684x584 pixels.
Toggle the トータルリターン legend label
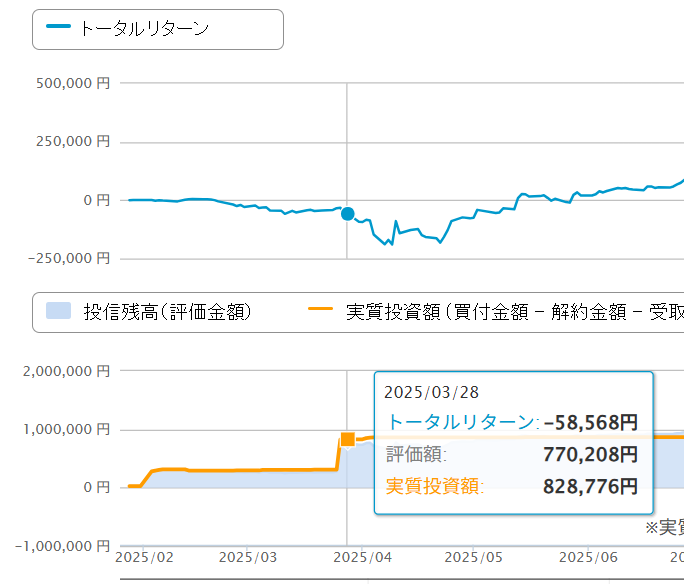tap(143, 29)
